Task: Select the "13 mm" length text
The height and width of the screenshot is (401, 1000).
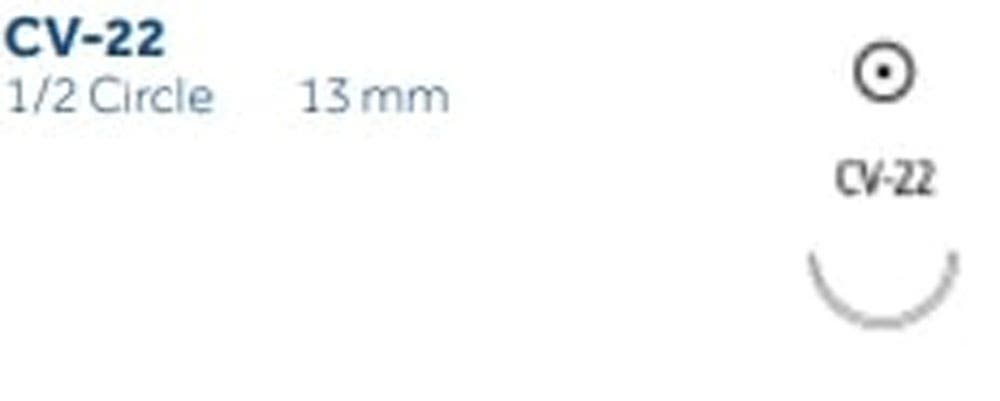Action: point(375,98)
